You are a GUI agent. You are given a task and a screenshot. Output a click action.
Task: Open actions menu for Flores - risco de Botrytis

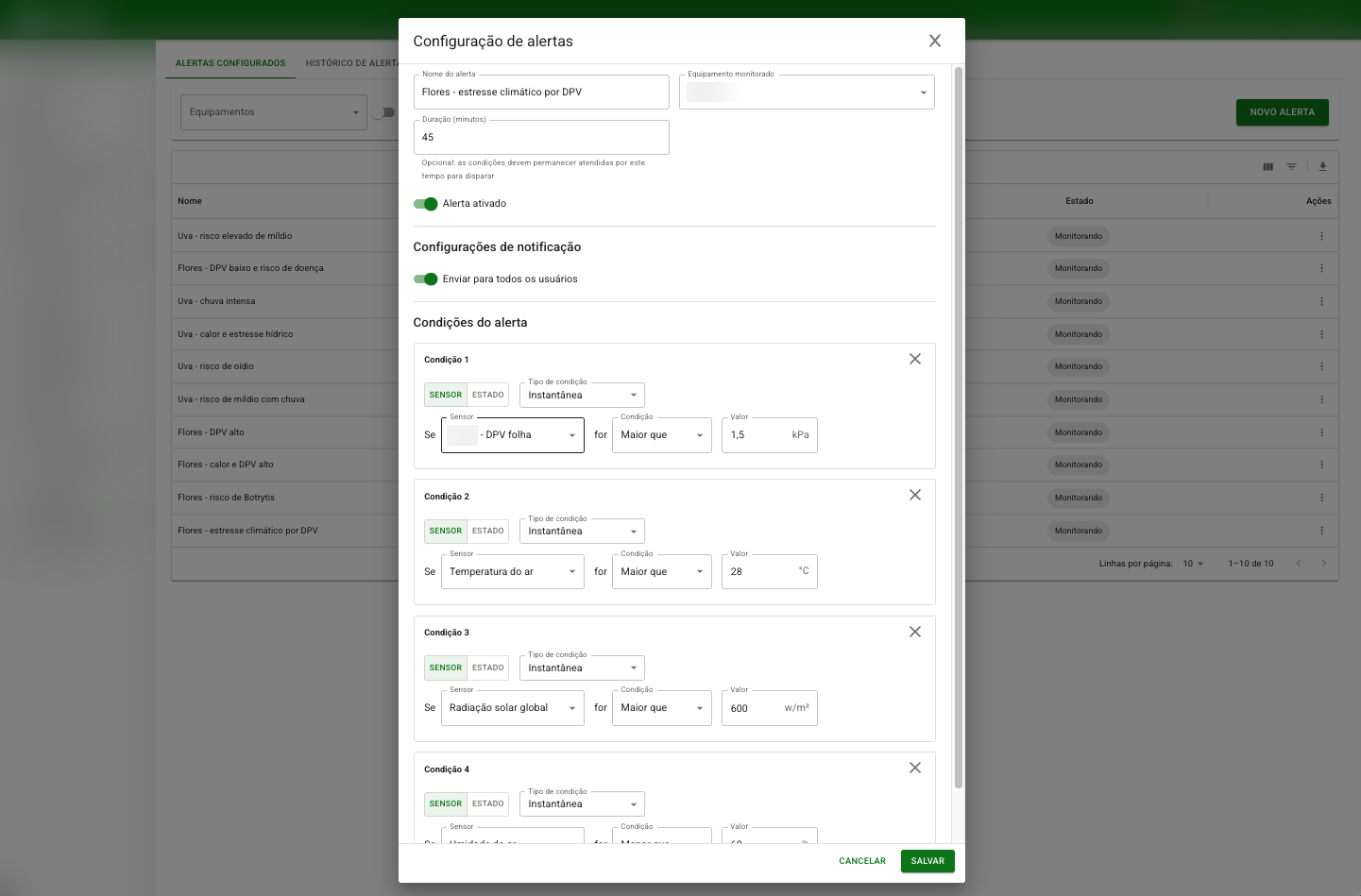tap(1321, 498)
